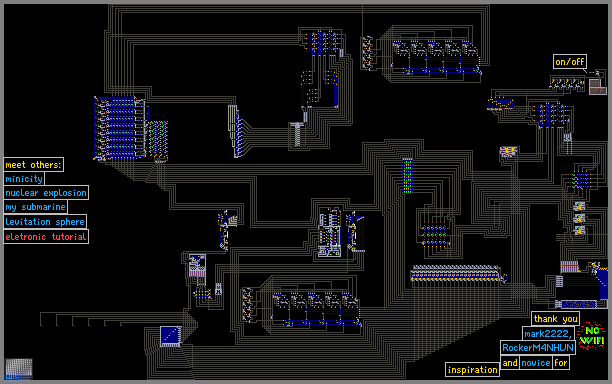
Task: Open the red eletronic tutorial sign
Action: click(x=46, y=236)
